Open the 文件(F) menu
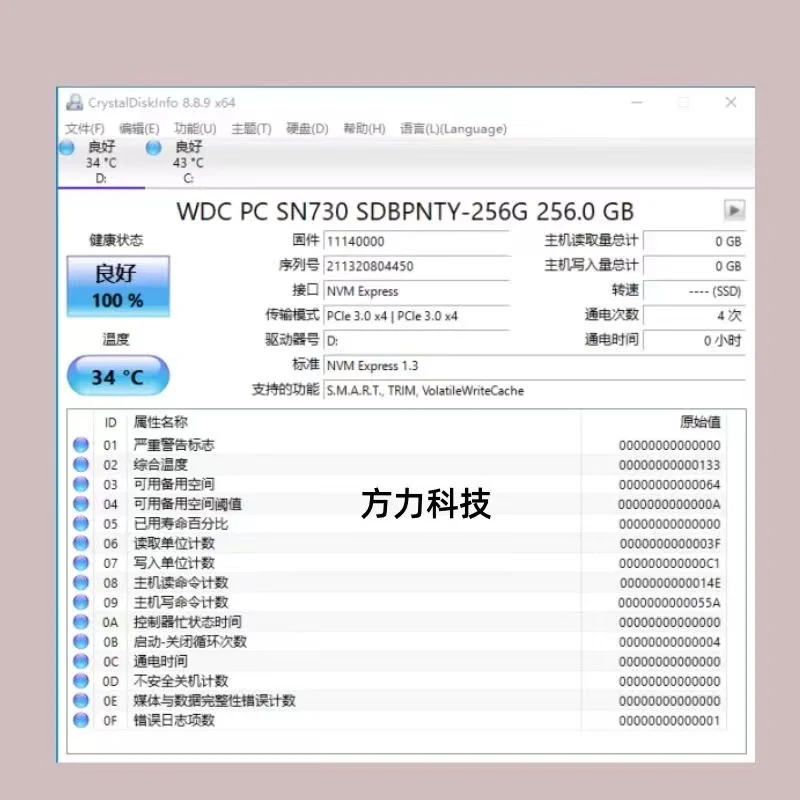 coord(85,129)
